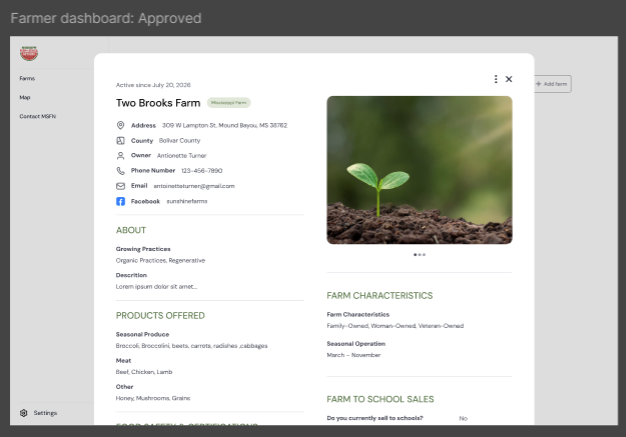The height and width of the screenshot is (437, 626).
Task: Click the seedling farm photo
Action: pos(419,170)
